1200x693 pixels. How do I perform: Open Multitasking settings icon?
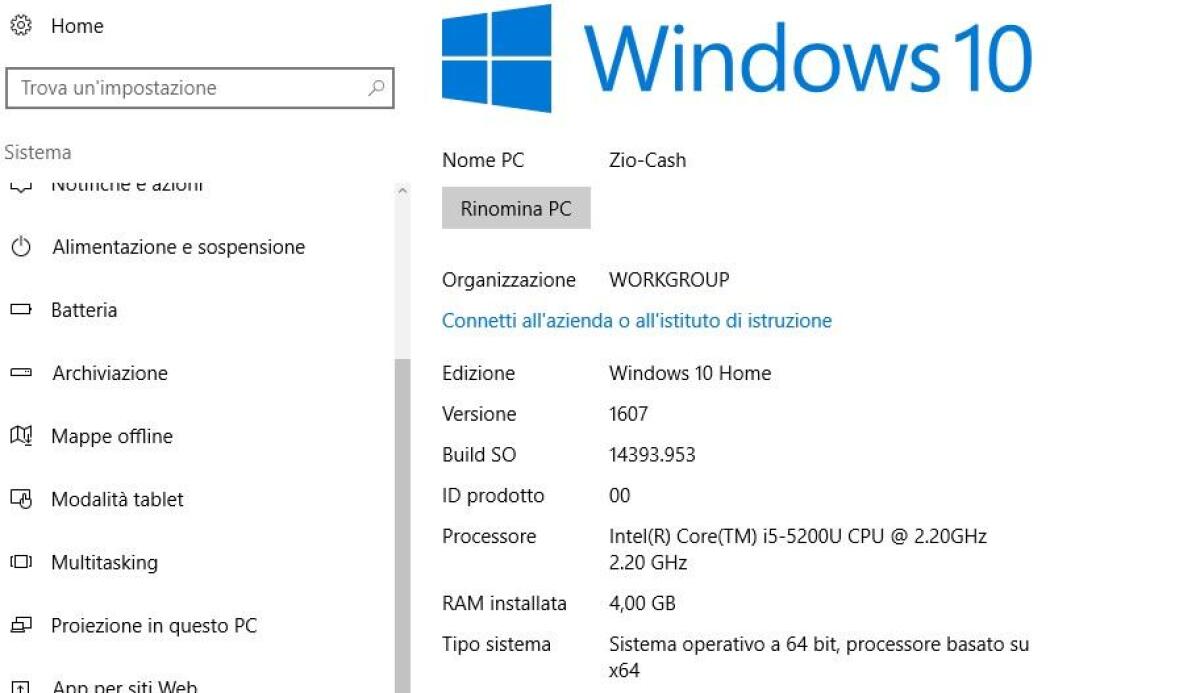coord(19,562)
